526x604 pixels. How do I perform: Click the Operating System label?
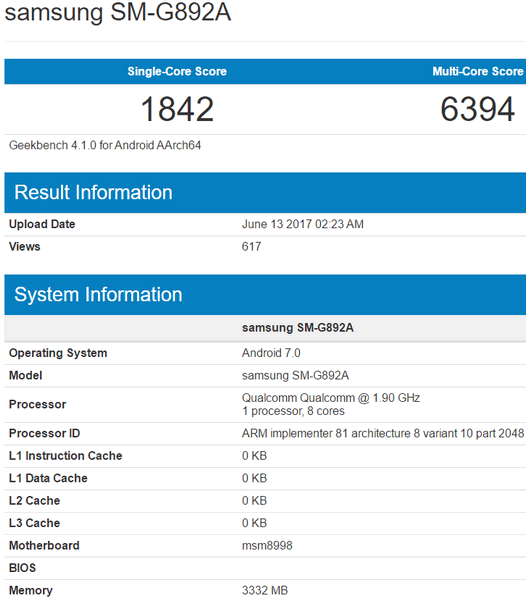58,353
